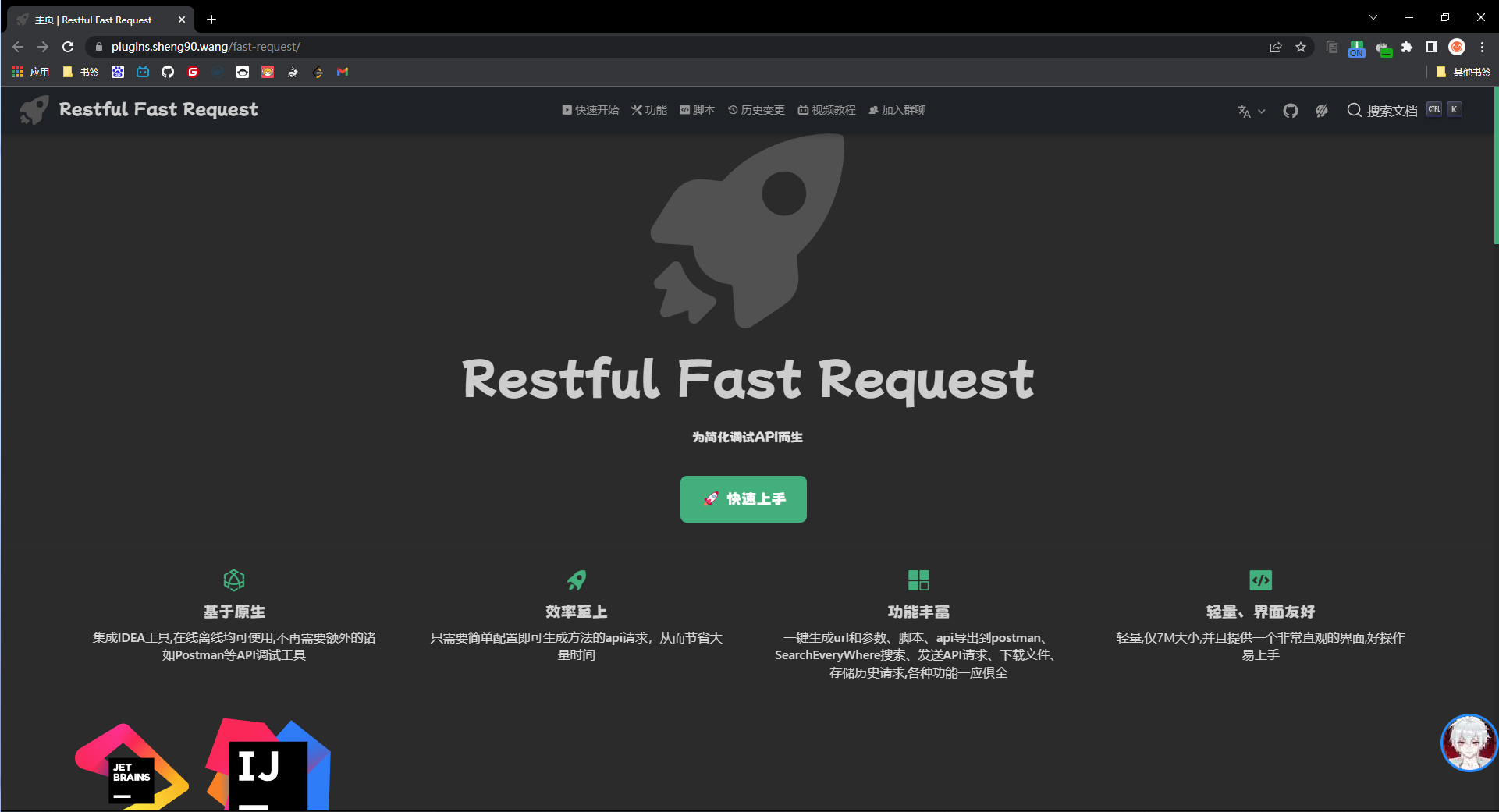Toggle the site color theme icon

click(x=1321, y=111)
